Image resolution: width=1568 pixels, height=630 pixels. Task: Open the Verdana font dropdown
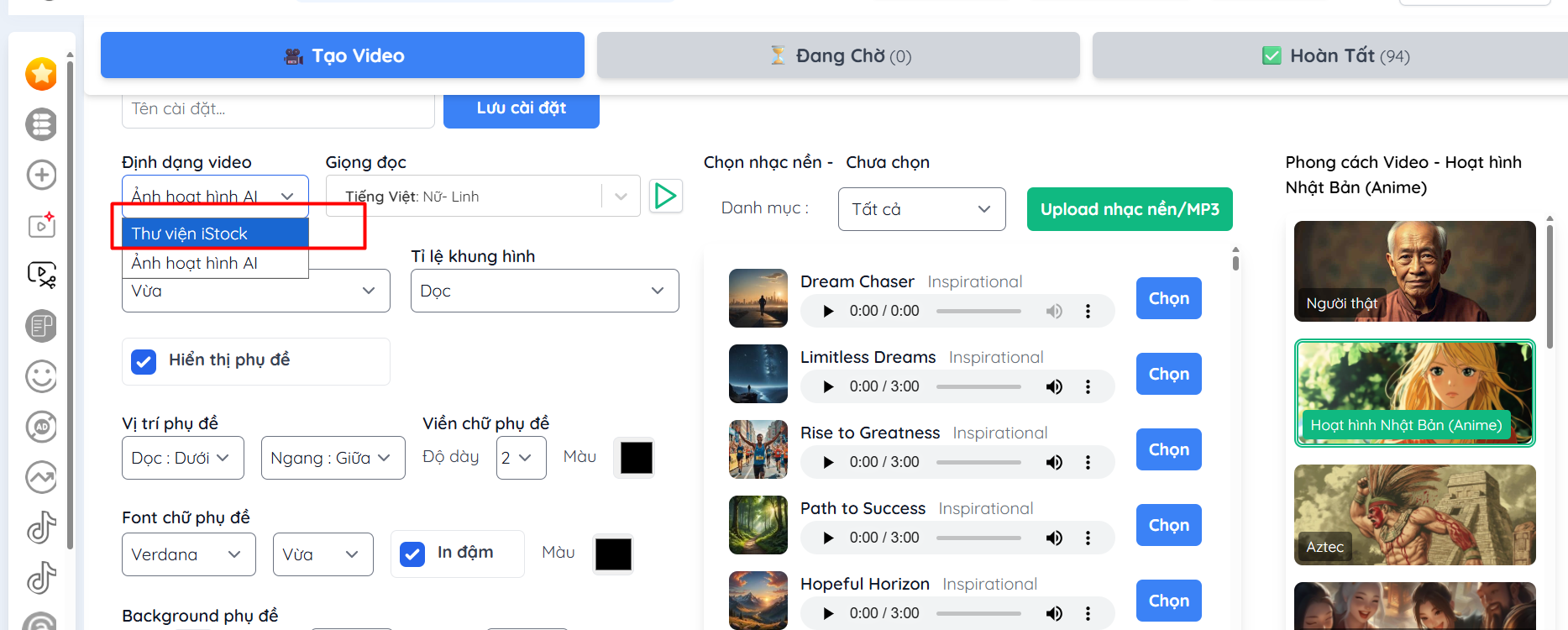[x=188, y=554]
